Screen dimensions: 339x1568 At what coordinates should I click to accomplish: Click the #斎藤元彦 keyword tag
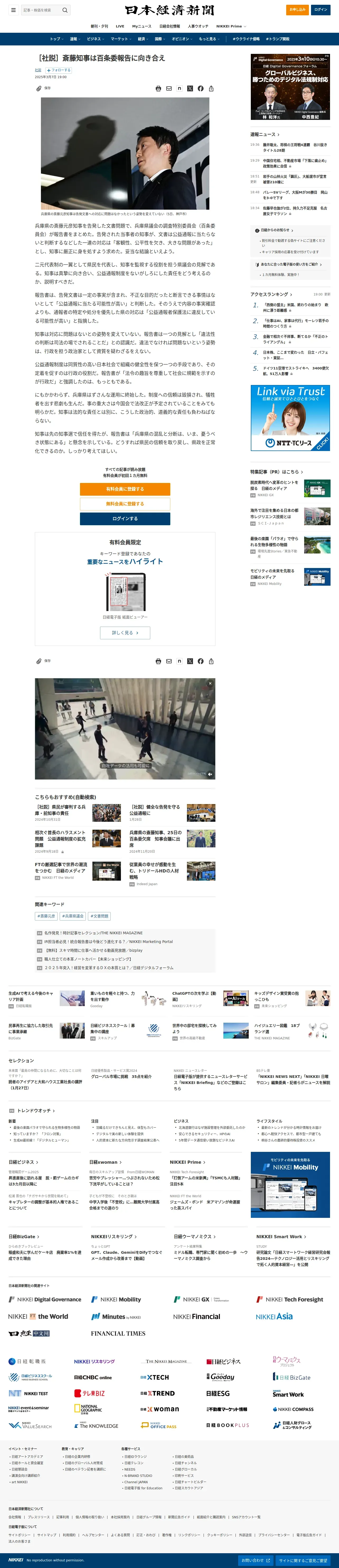click(46, 916)
